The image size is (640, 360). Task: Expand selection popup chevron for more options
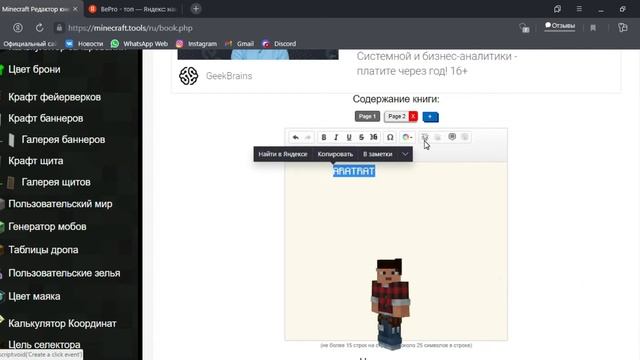405,154
